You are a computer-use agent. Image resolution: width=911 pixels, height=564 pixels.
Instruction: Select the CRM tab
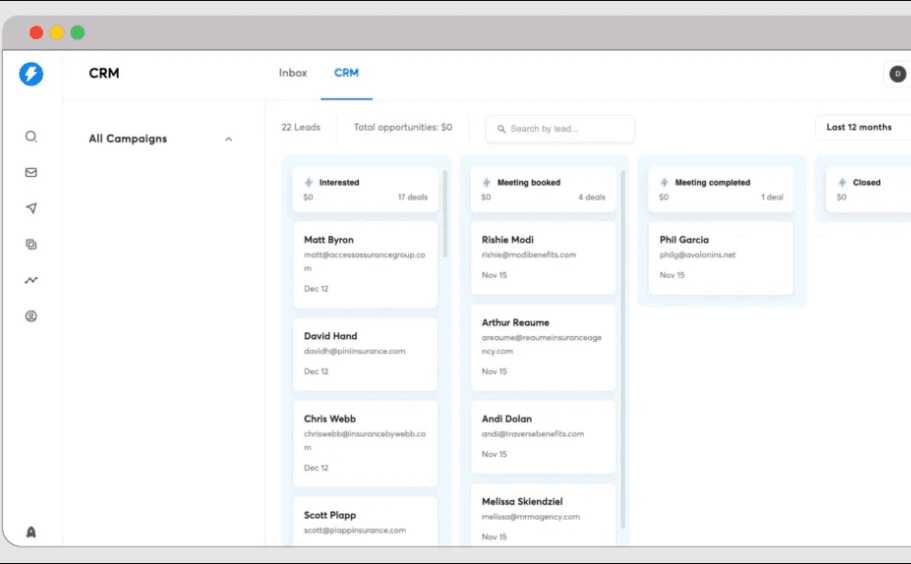[x=346, y=73]
